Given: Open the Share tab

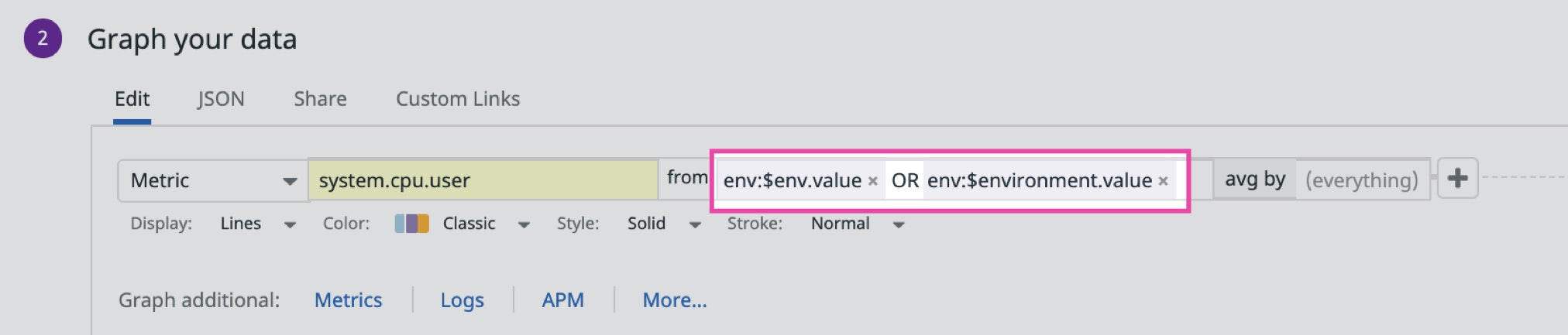Looking at the screenshot, I should 320,99.
